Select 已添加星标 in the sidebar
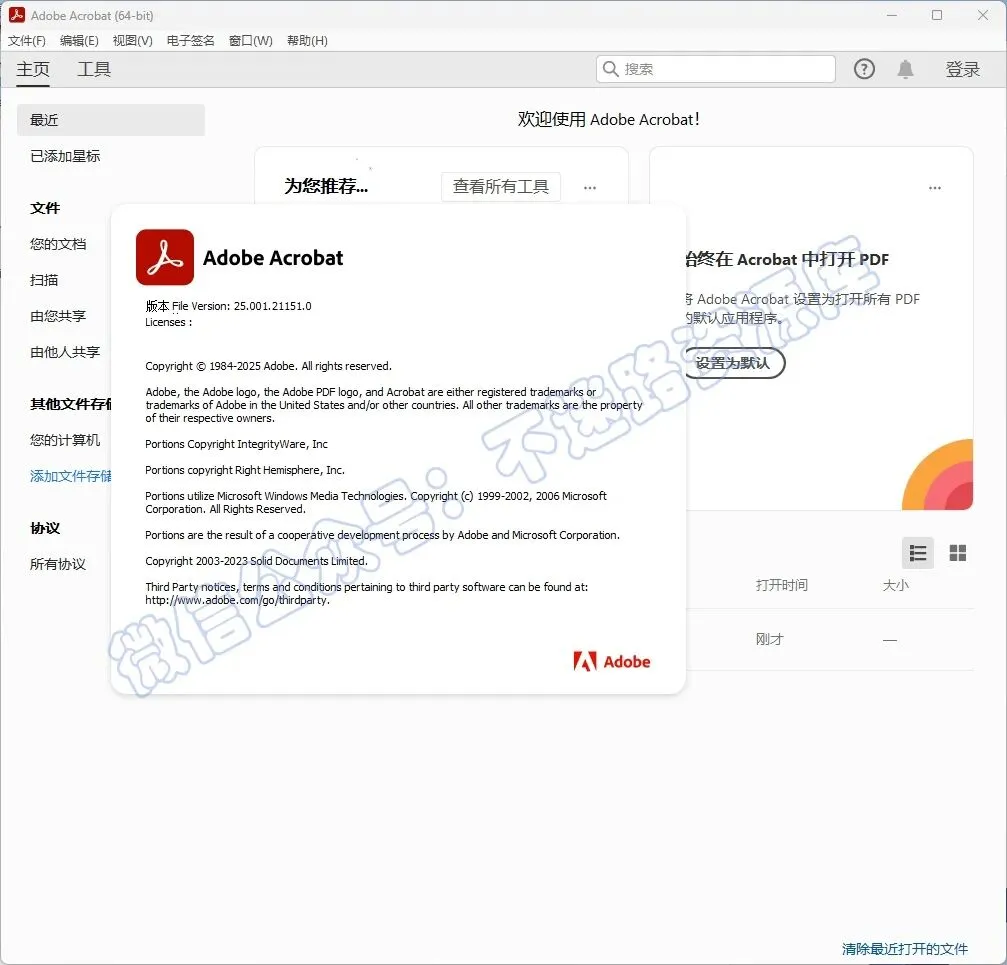The width and height of the screenshot is (1007, 965). point(65,156)
